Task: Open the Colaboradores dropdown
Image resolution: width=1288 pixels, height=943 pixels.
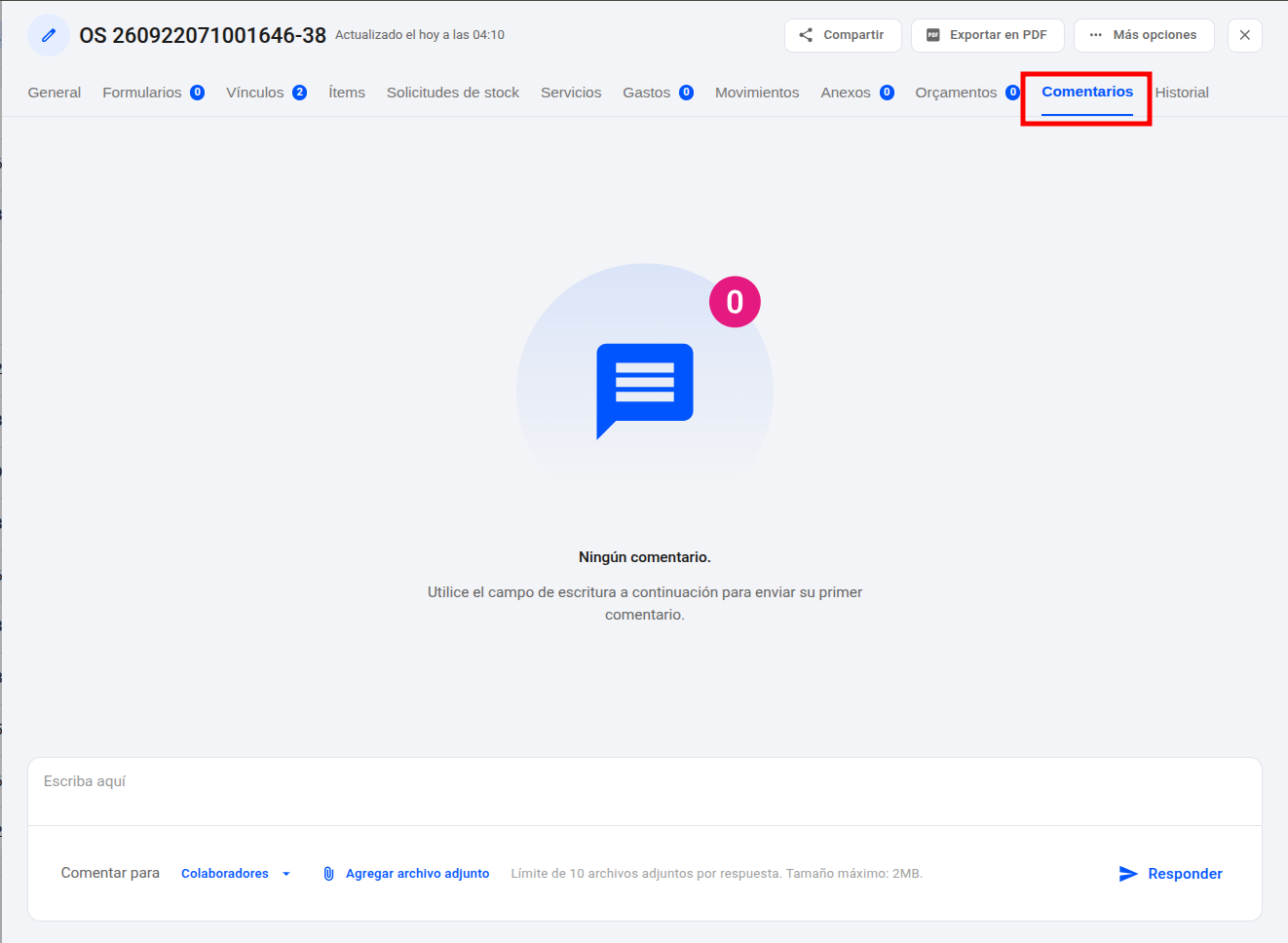Action: click(x=236, y=874)
